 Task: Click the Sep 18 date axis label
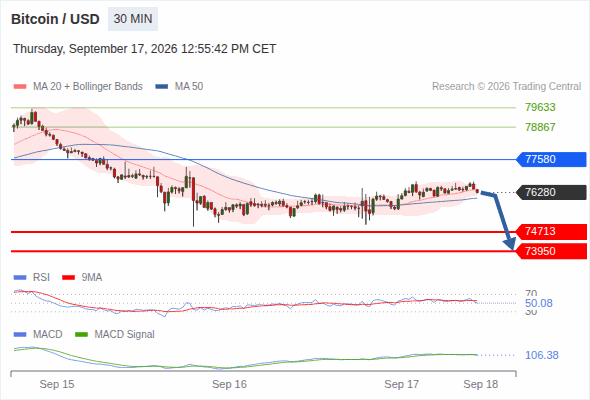(x=481, y=384)
